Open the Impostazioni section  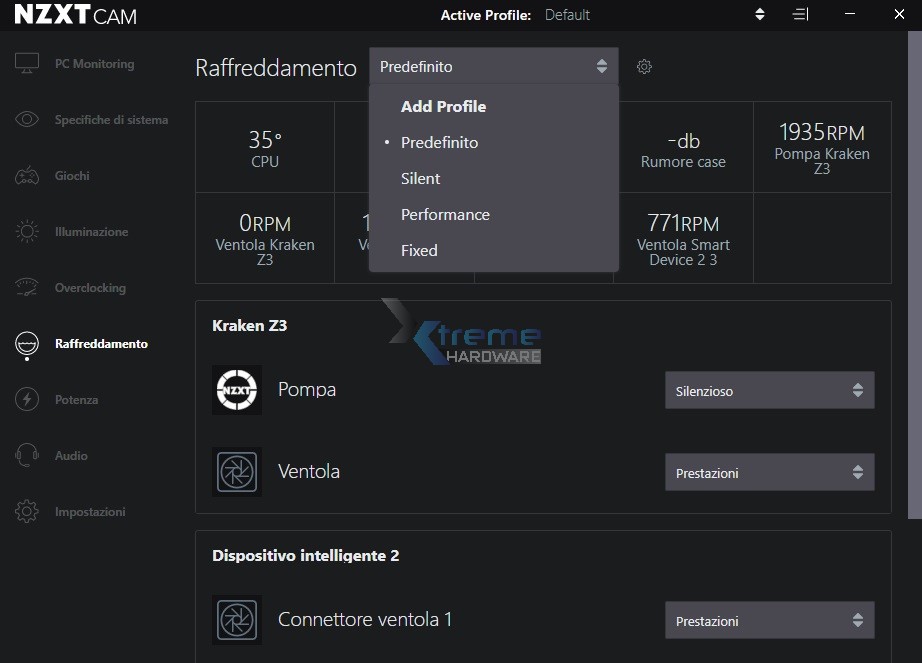point(90,512)
